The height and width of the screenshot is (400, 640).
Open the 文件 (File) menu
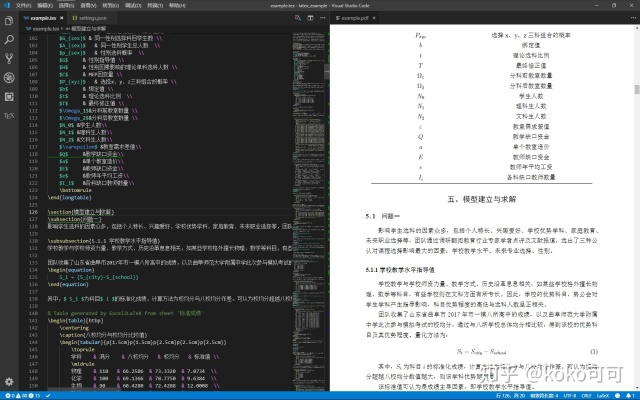23,6
